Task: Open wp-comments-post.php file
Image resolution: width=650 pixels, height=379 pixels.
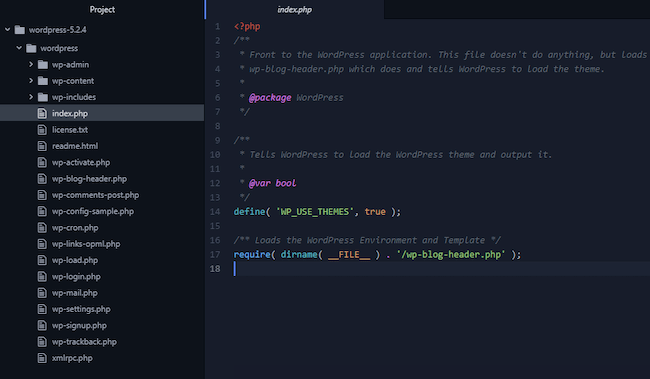Action: (95, 195)
